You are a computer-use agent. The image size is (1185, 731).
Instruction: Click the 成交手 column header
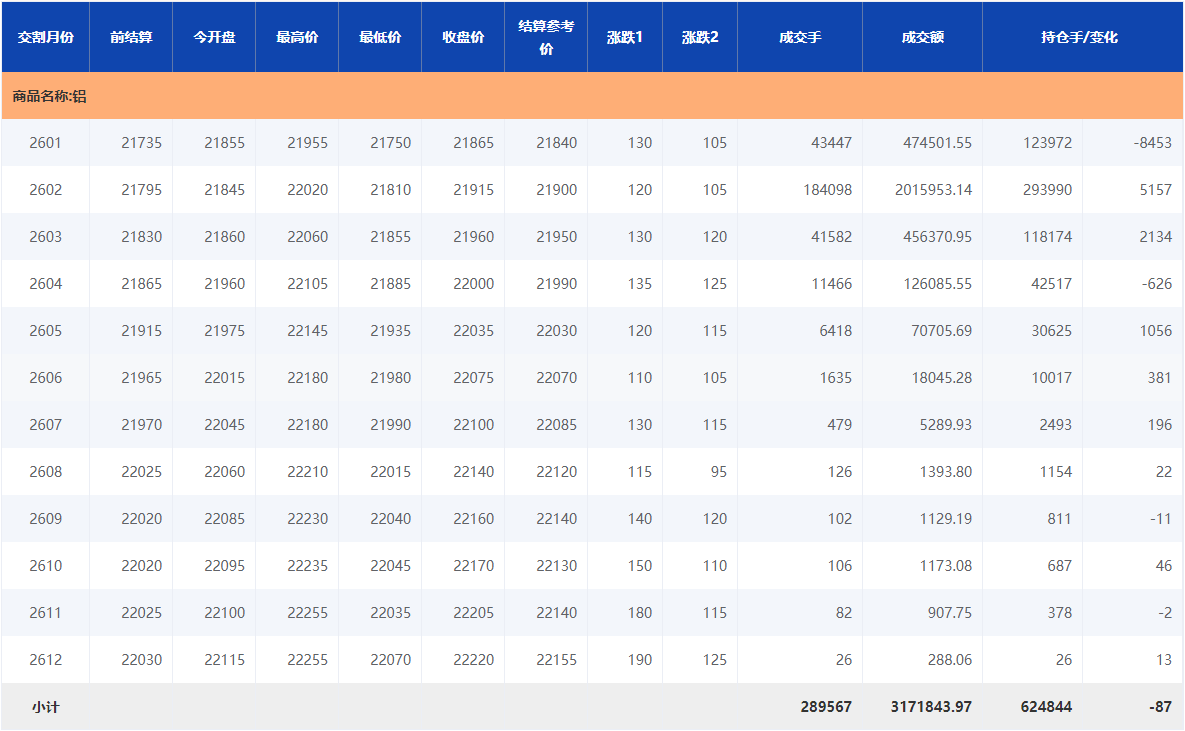coord(800,37)
